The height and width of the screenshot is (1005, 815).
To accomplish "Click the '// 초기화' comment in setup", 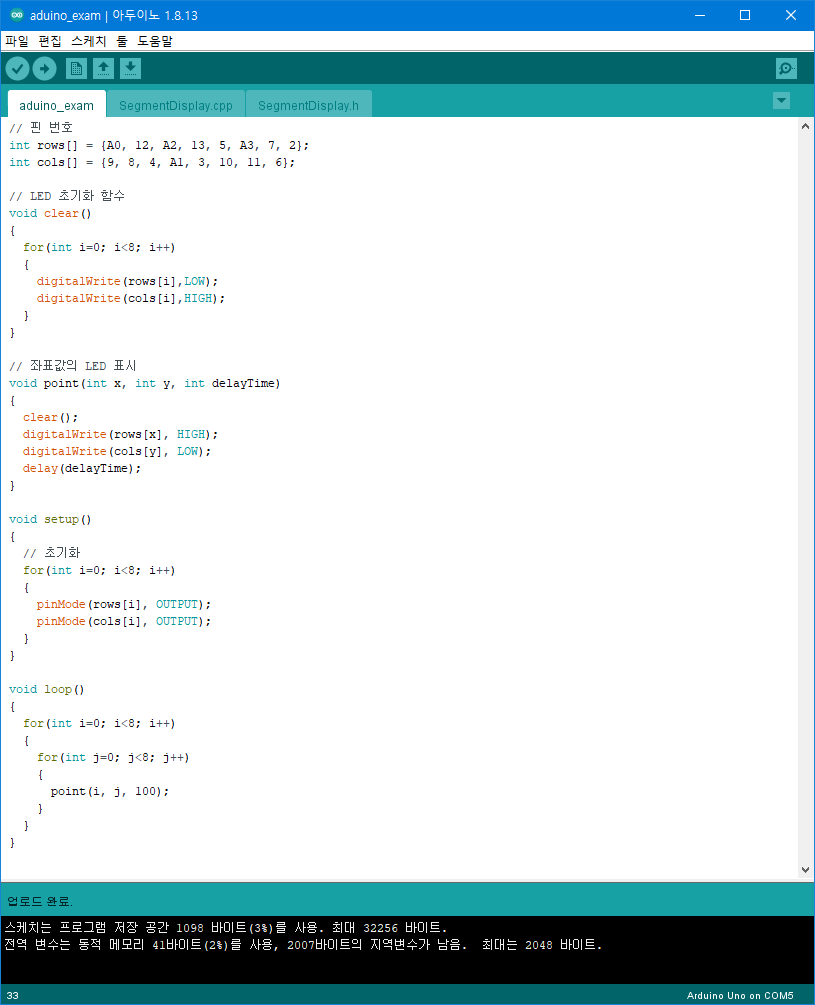I will point(52,552).
